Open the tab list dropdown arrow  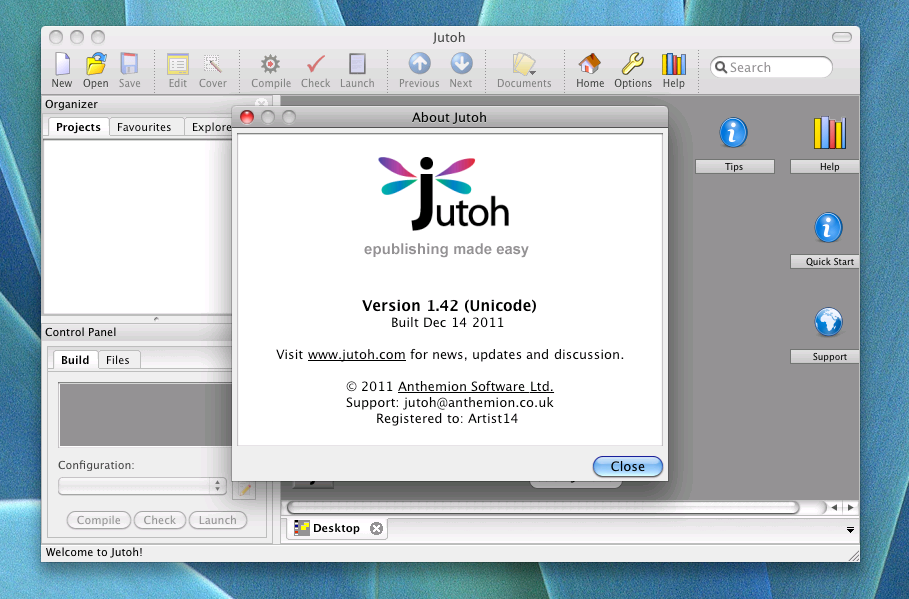pos(850,529)
